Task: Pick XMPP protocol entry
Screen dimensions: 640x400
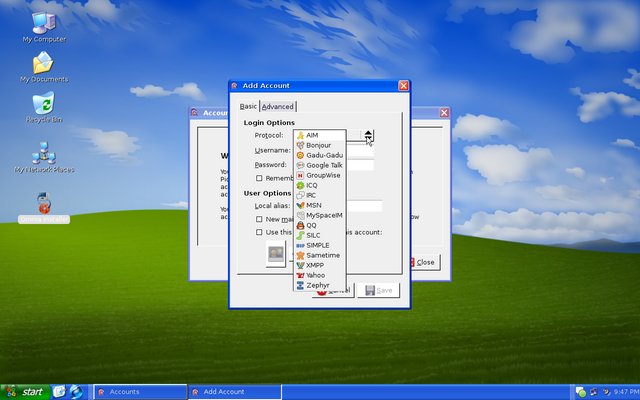Action: [320, 265]
